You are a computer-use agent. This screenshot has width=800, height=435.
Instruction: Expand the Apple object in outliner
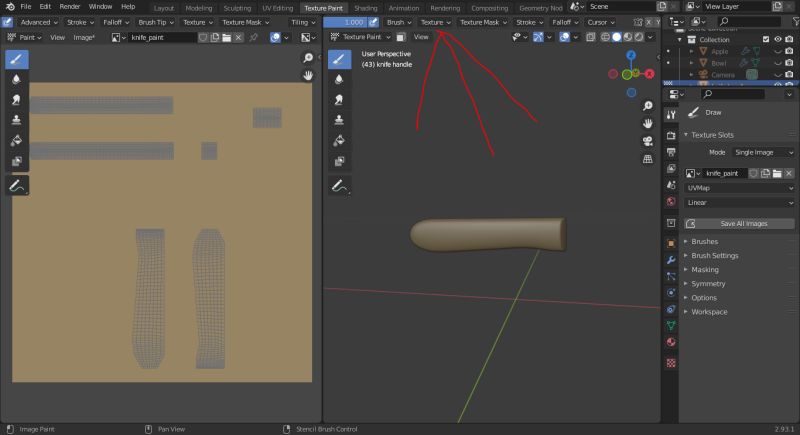691,52
